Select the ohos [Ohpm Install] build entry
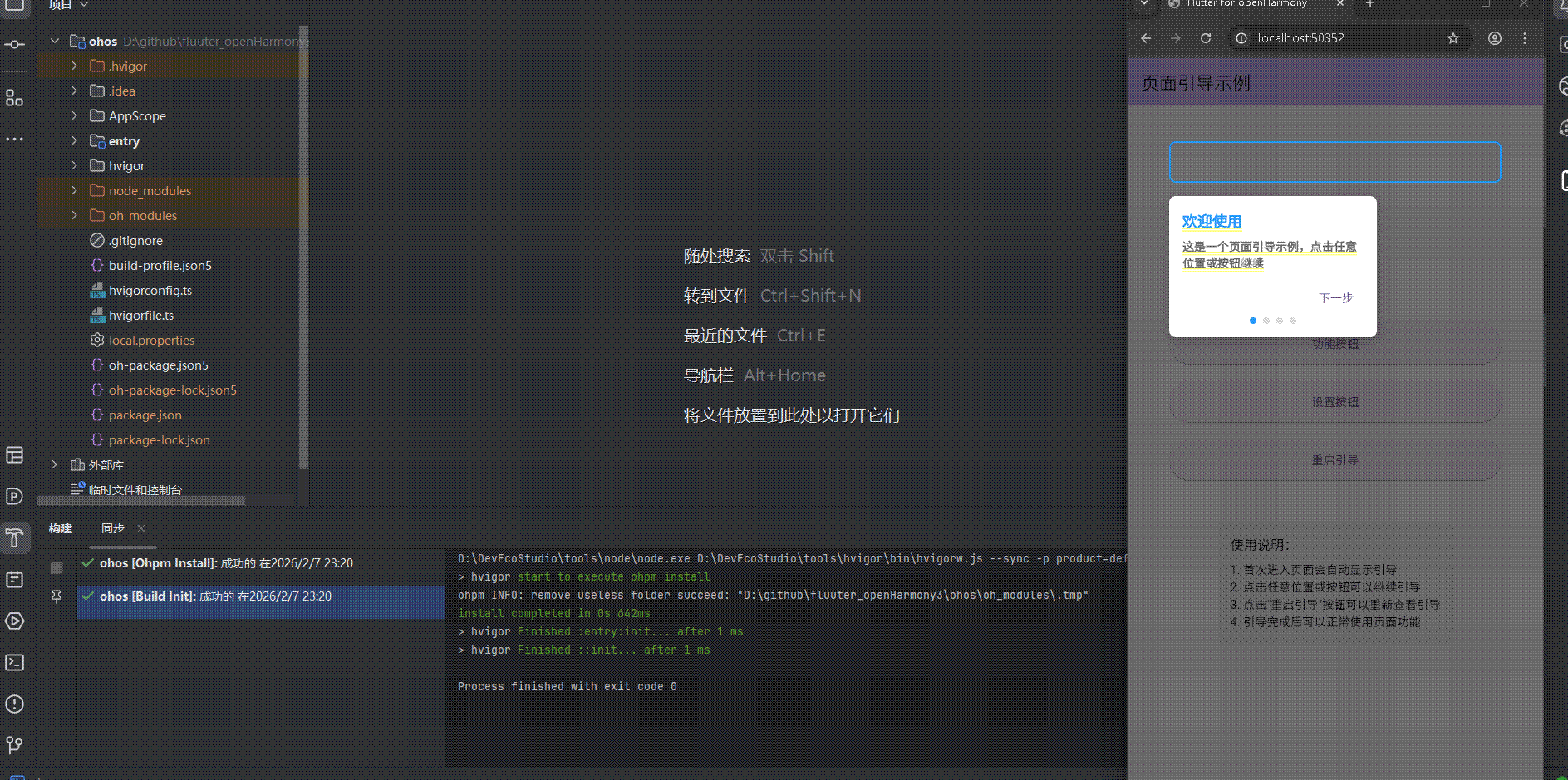This screenshot has height=780, width=1568. [x=261, y=563]
